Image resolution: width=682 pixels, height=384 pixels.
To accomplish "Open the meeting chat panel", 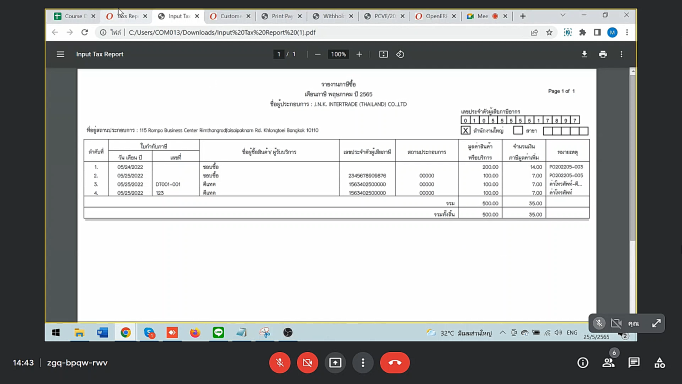I will tap(634, 362).
